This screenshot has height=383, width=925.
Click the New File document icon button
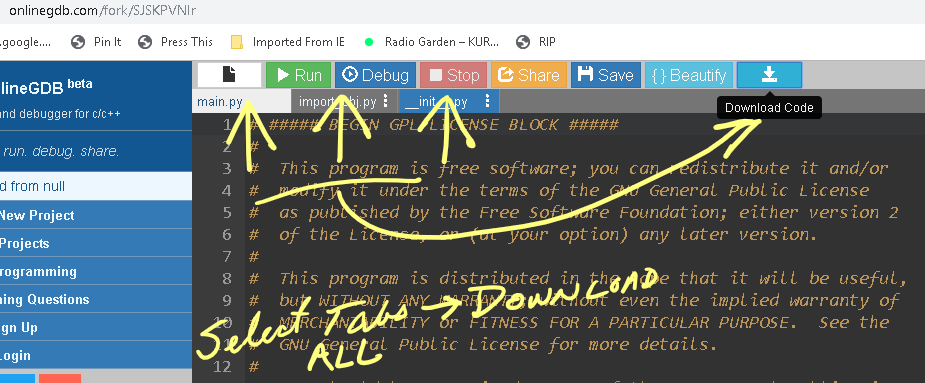[229, 75]
